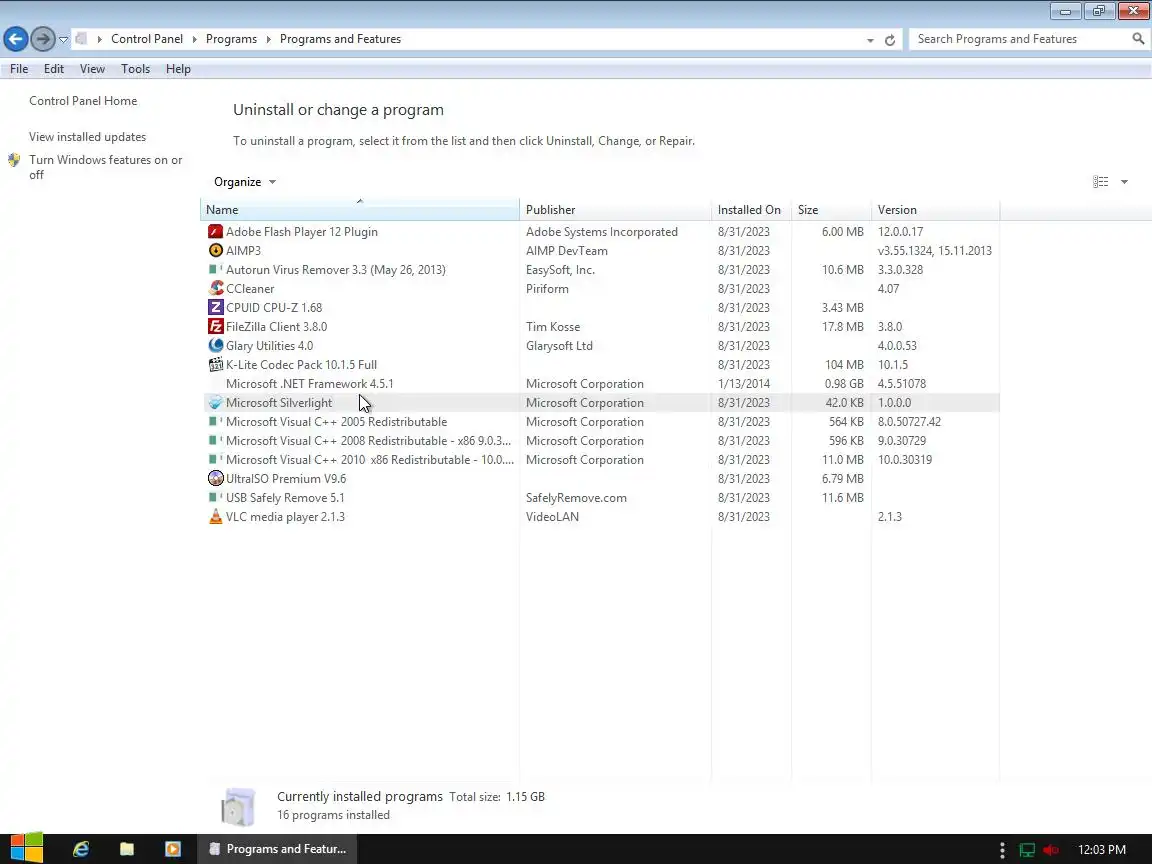Click the Forward navigation arrow
The height and width of the screenshot is (864, 1152).
(x=43, y=39)
